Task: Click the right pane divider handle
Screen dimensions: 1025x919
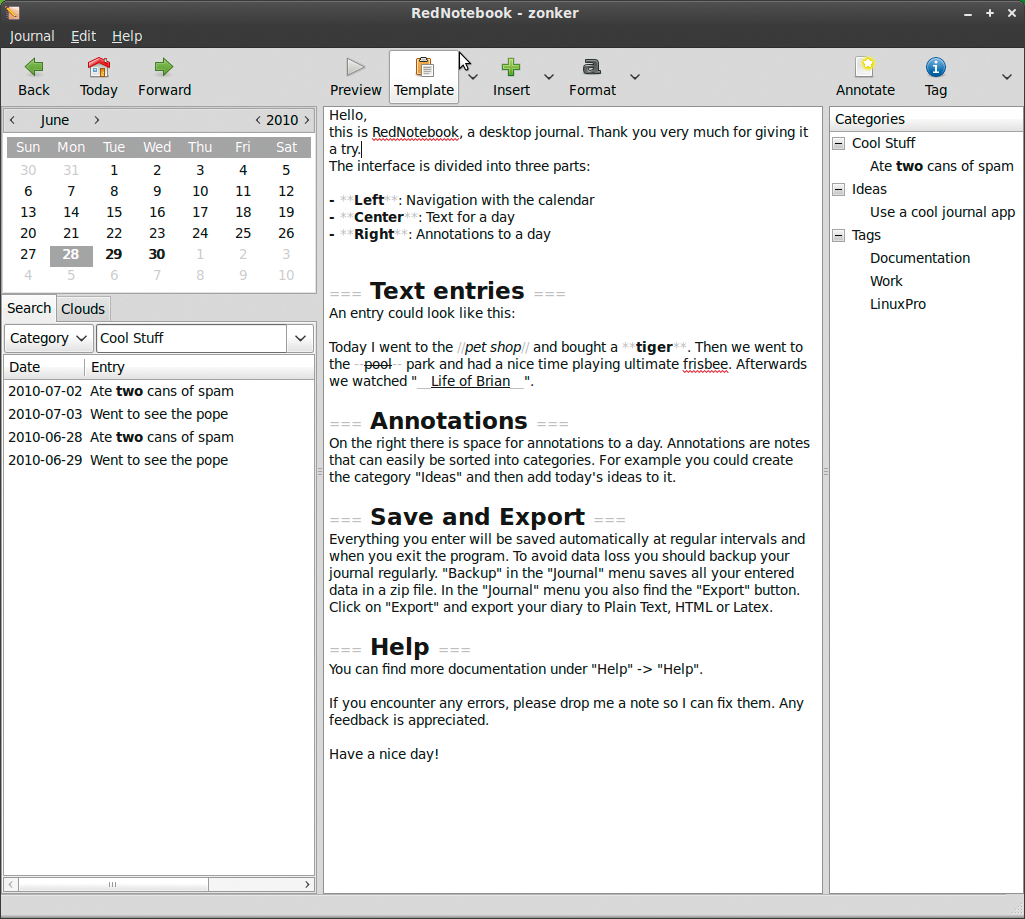Action: coord(826,471)
